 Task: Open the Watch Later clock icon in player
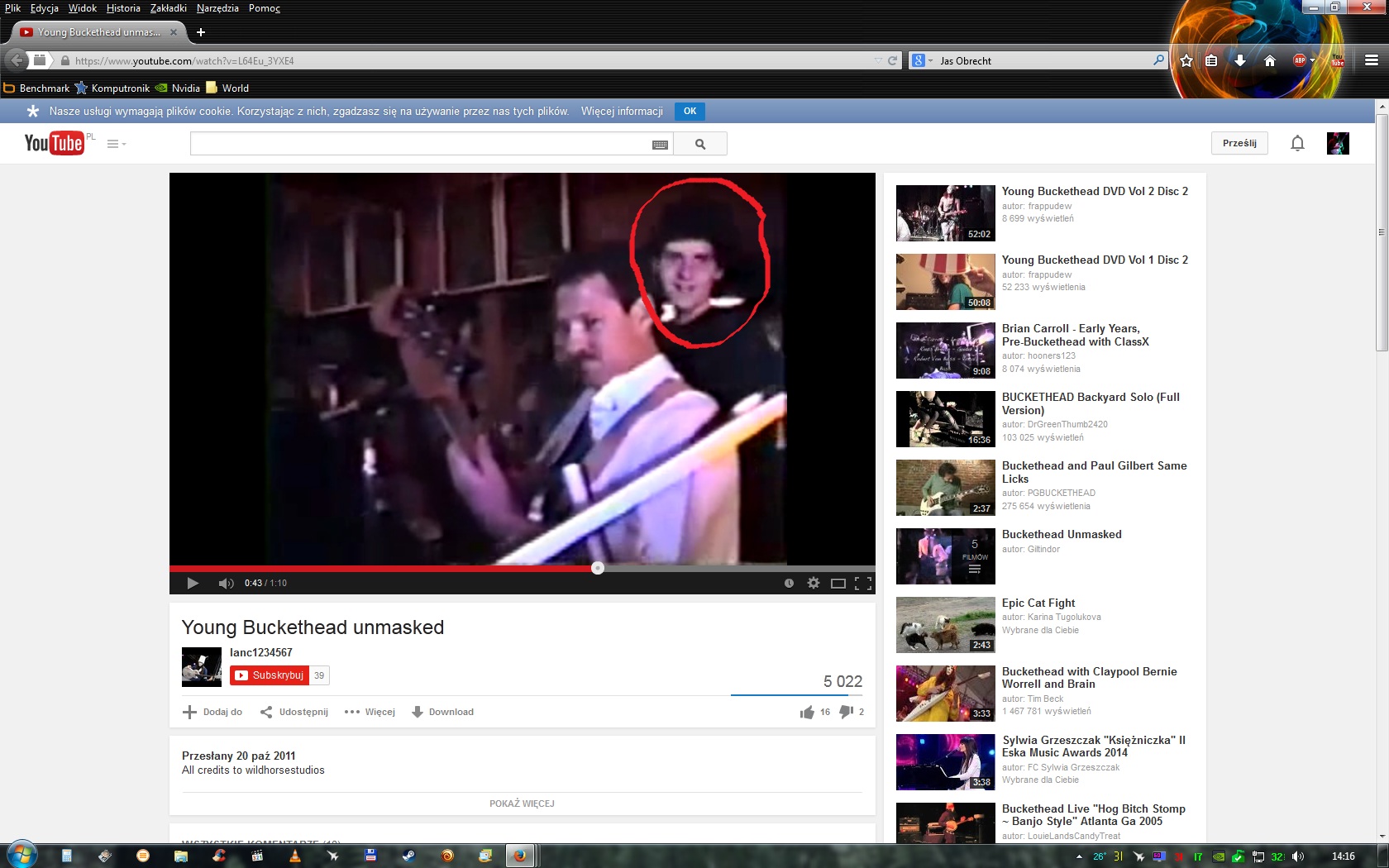[789, 583]
